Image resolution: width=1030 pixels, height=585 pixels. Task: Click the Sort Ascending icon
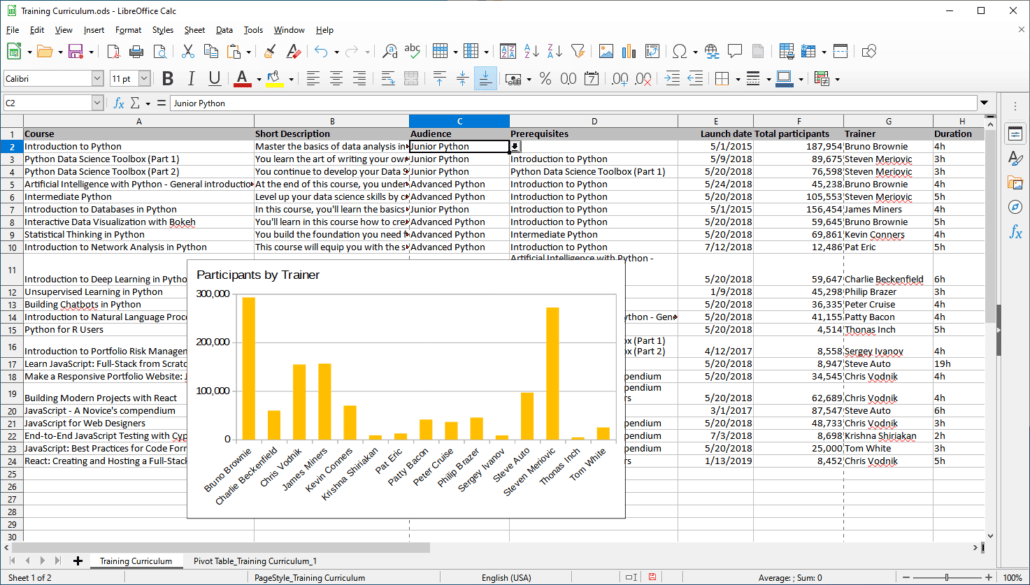pyautogui.click(x=531, y=51)
